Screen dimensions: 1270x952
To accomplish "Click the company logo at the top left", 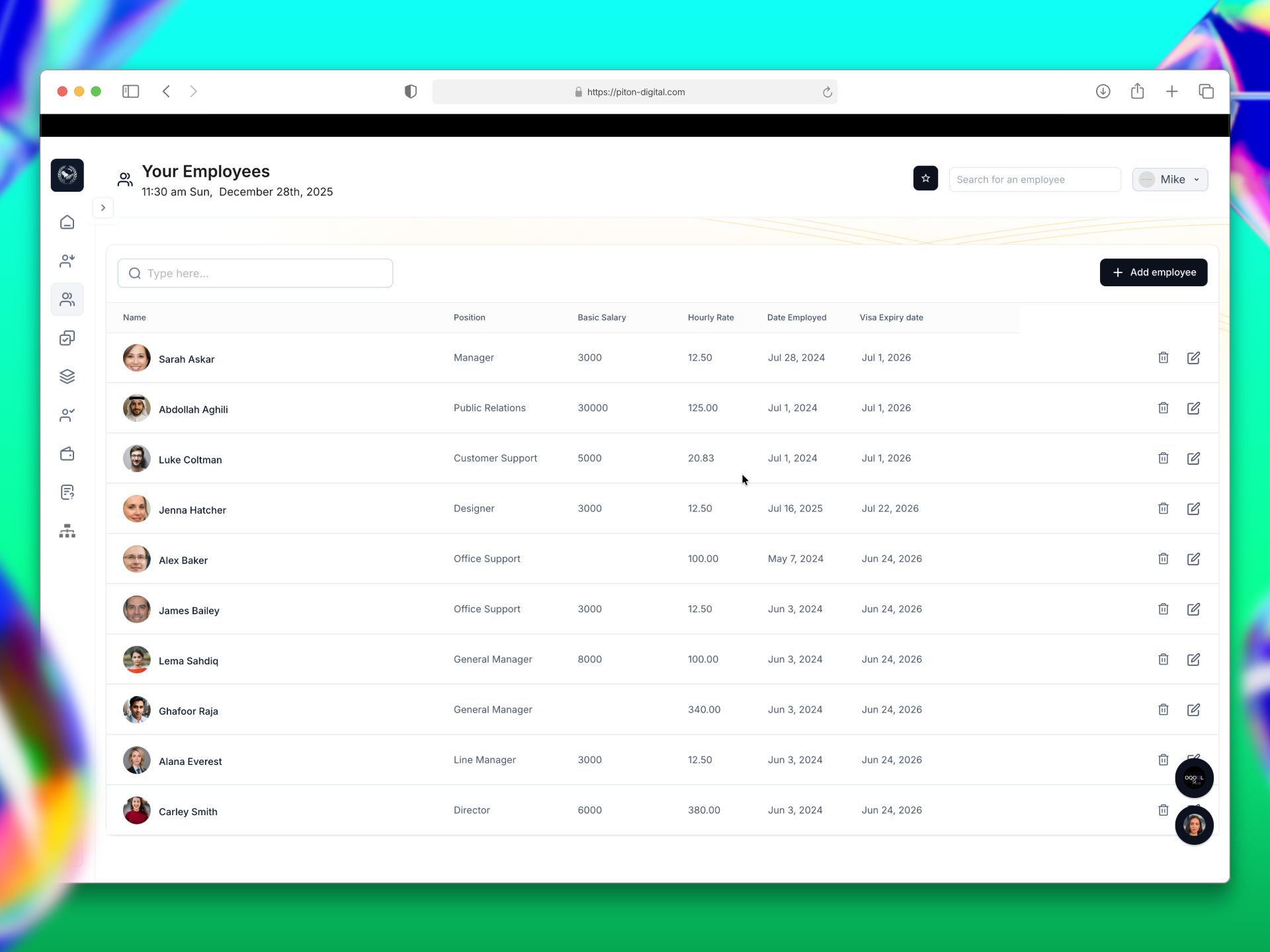I will pos(67,175).
